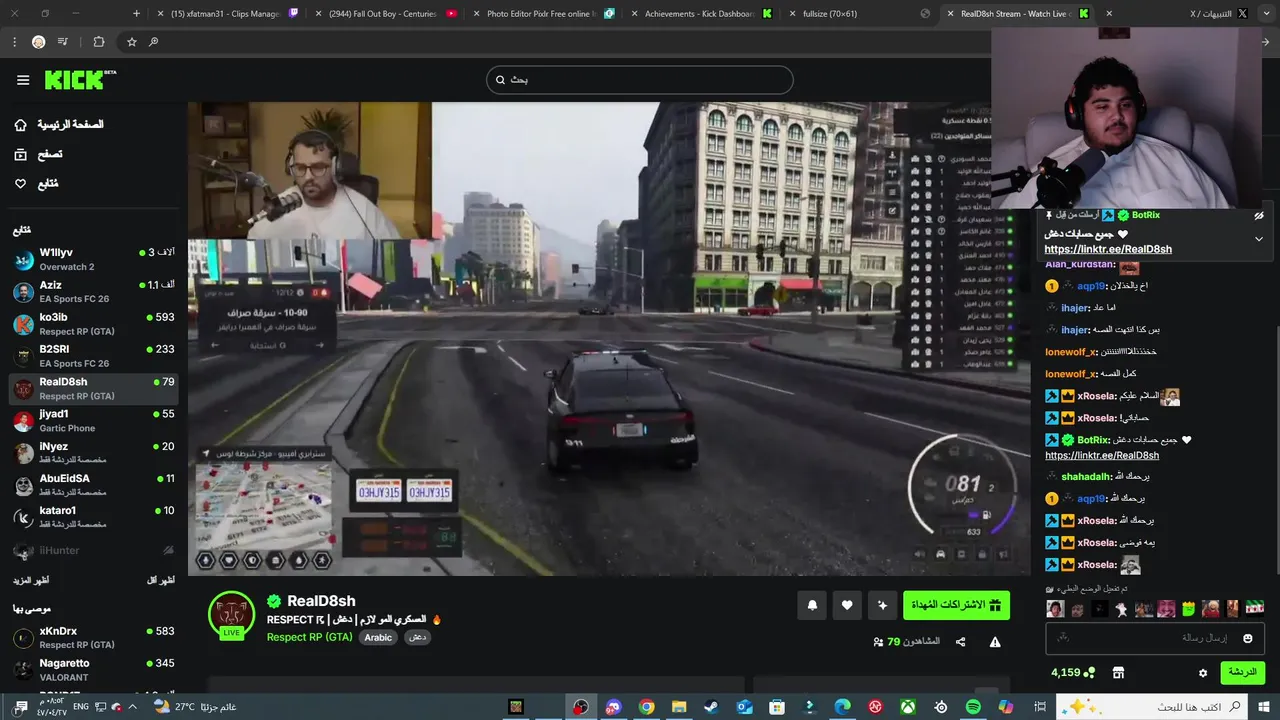Open the Following sidebar item with heart

[x=36, y=184]
